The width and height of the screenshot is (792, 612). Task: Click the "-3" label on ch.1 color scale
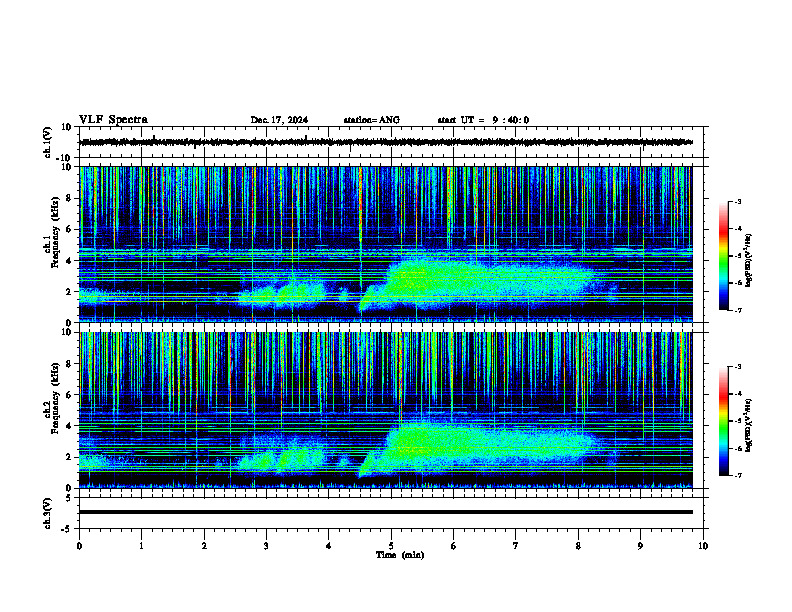pos(738,202)
